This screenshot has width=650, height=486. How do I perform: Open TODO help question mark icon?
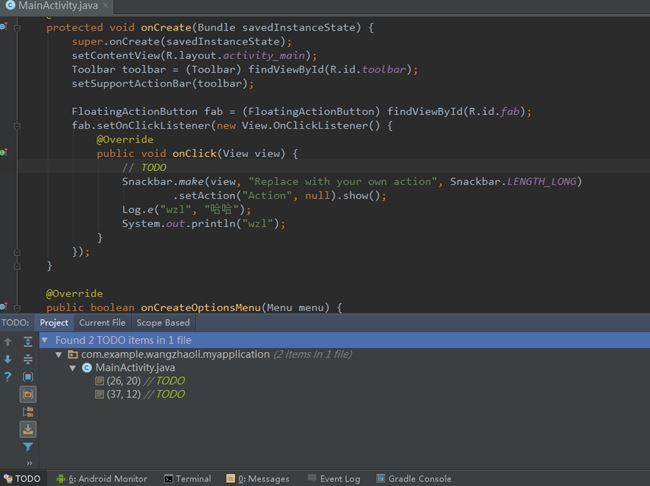pos(8,377)
